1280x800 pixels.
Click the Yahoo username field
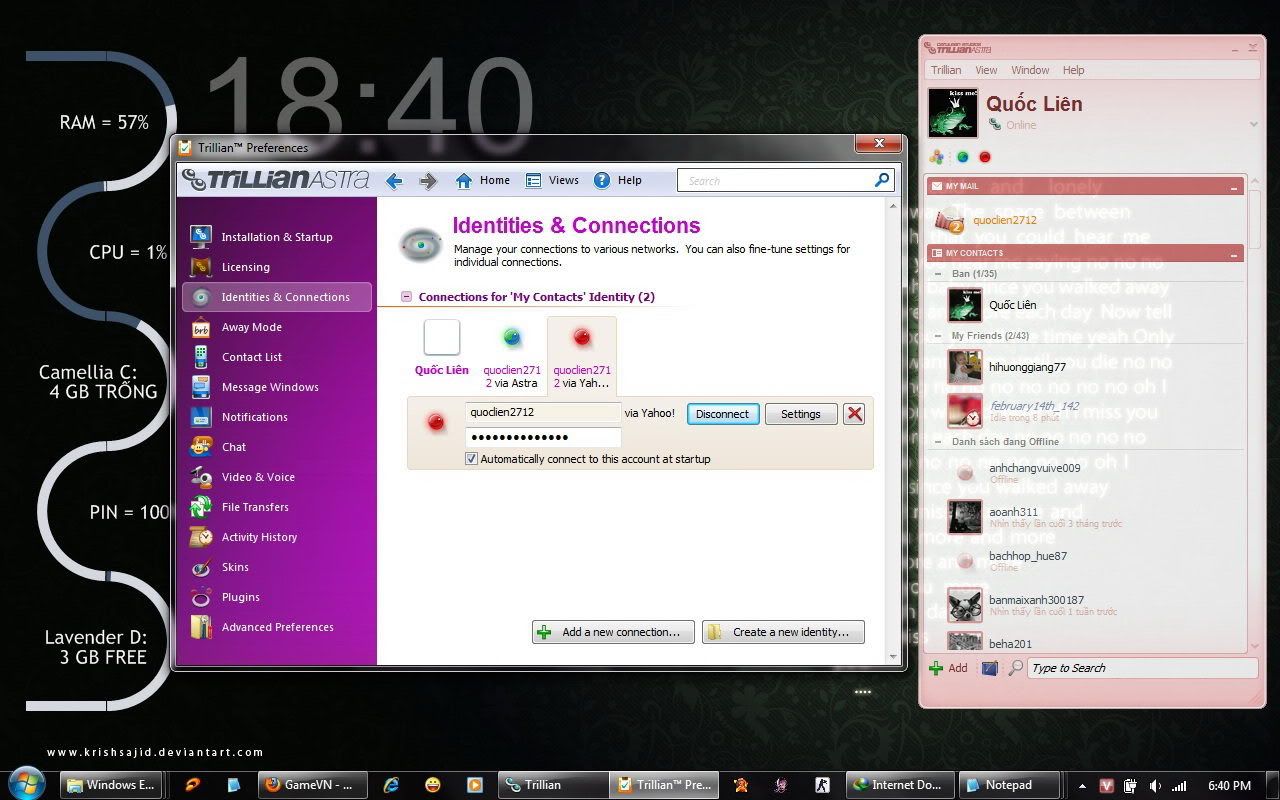(543, 412)
